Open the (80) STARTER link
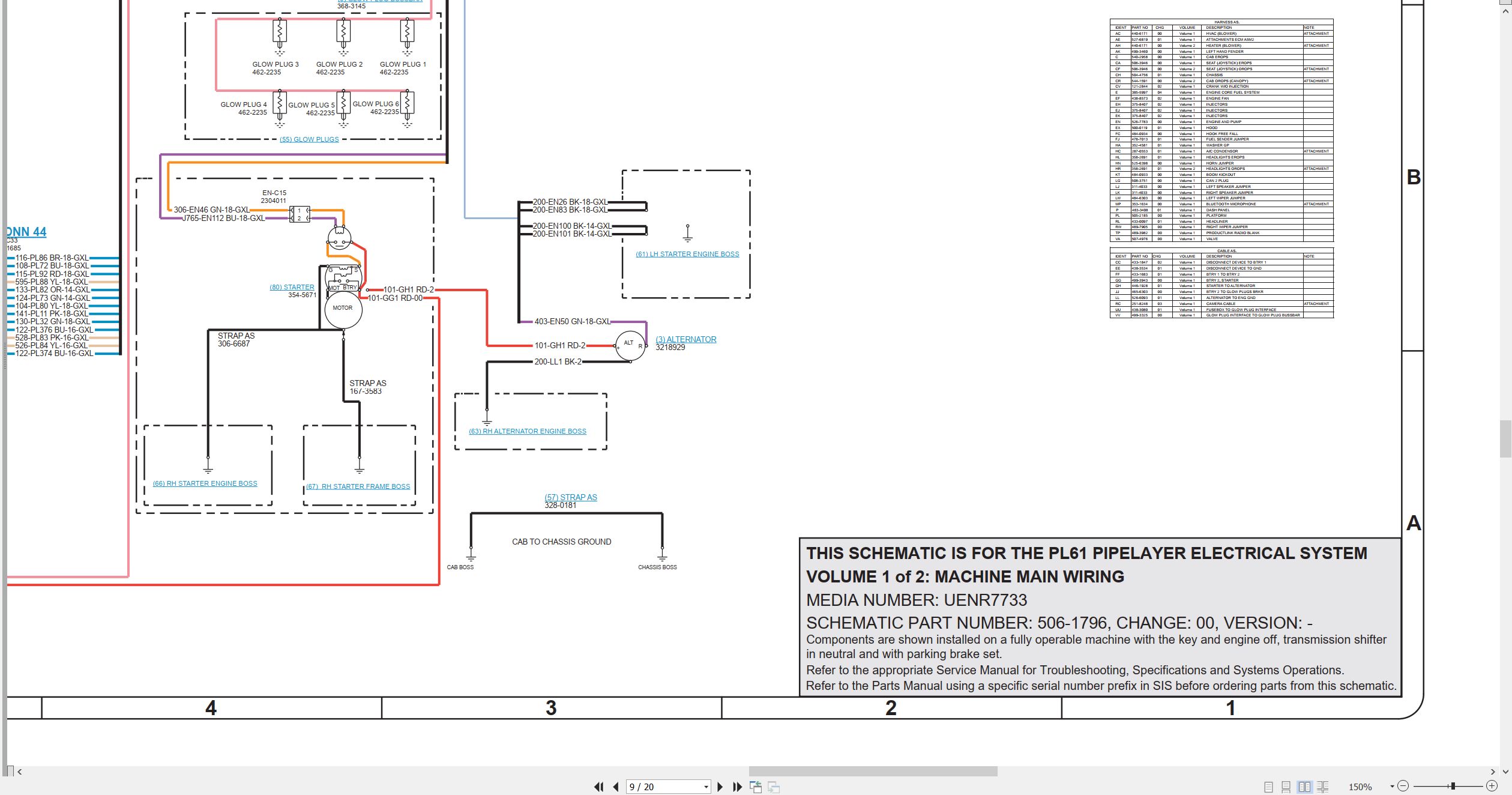This screenshot has height=795, width=1512. pyautogui.click(x=292, y=288)
